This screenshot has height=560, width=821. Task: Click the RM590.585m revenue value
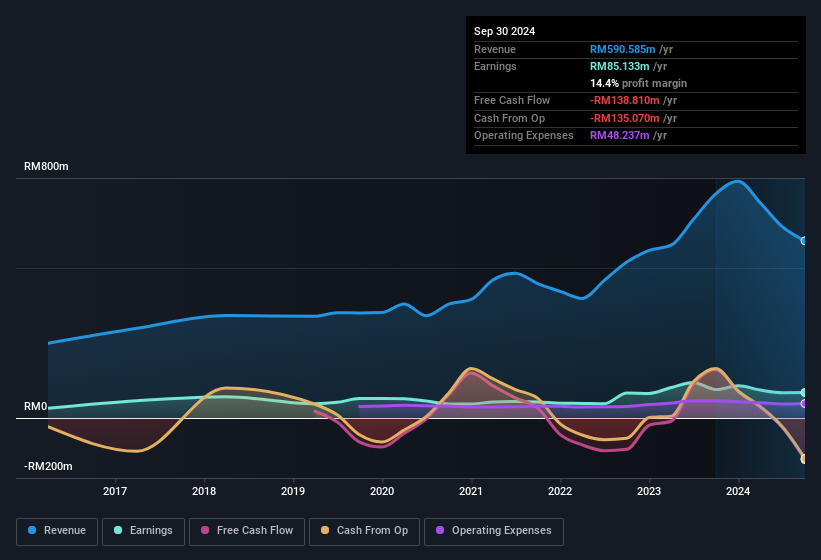[623, 49]
